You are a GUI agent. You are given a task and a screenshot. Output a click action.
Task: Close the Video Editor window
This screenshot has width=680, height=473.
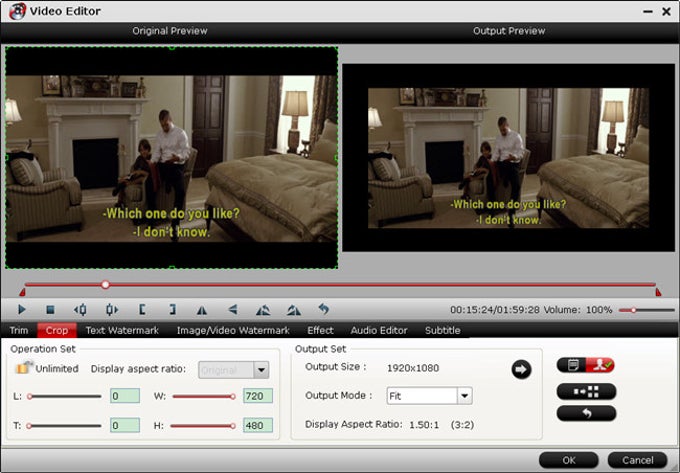tap(667, 12)
